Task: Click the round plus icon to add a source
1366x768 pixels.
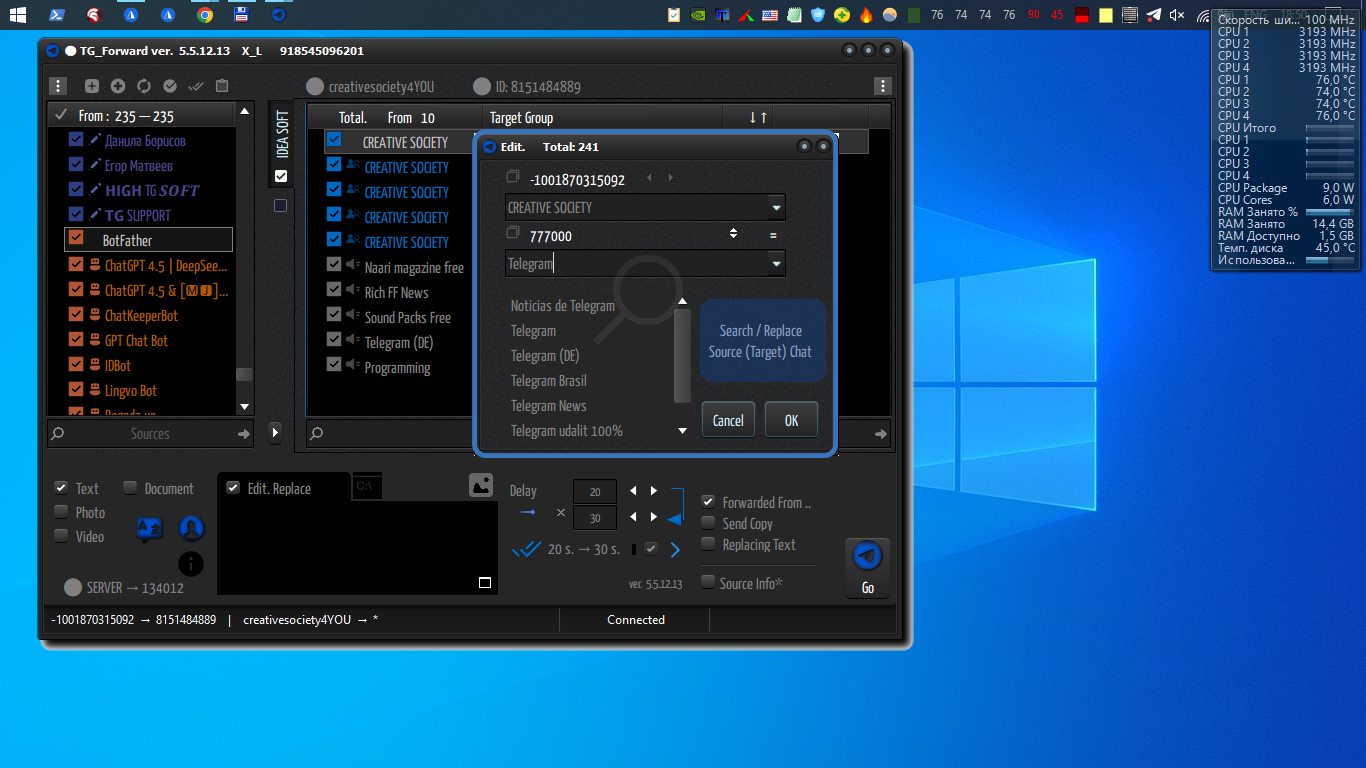Action: 117,86
